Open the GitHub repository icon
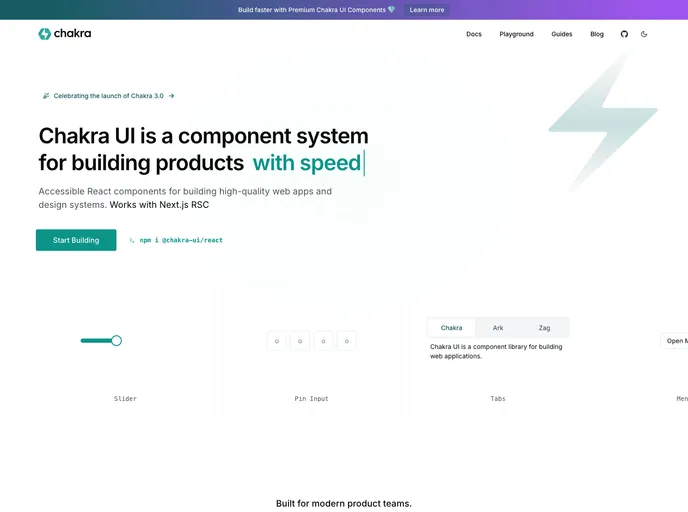This screenshot has height=512, width=688. 625,34
